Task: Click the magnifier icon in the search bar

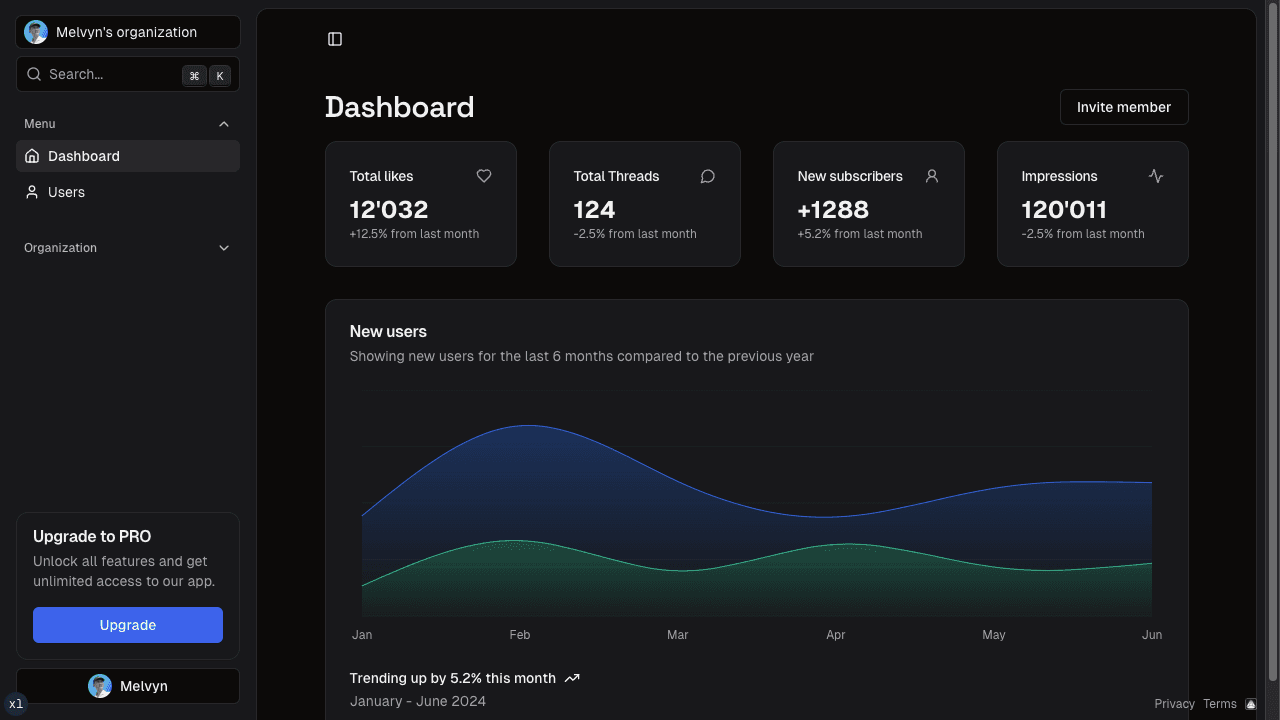Action: click(33, 74)
